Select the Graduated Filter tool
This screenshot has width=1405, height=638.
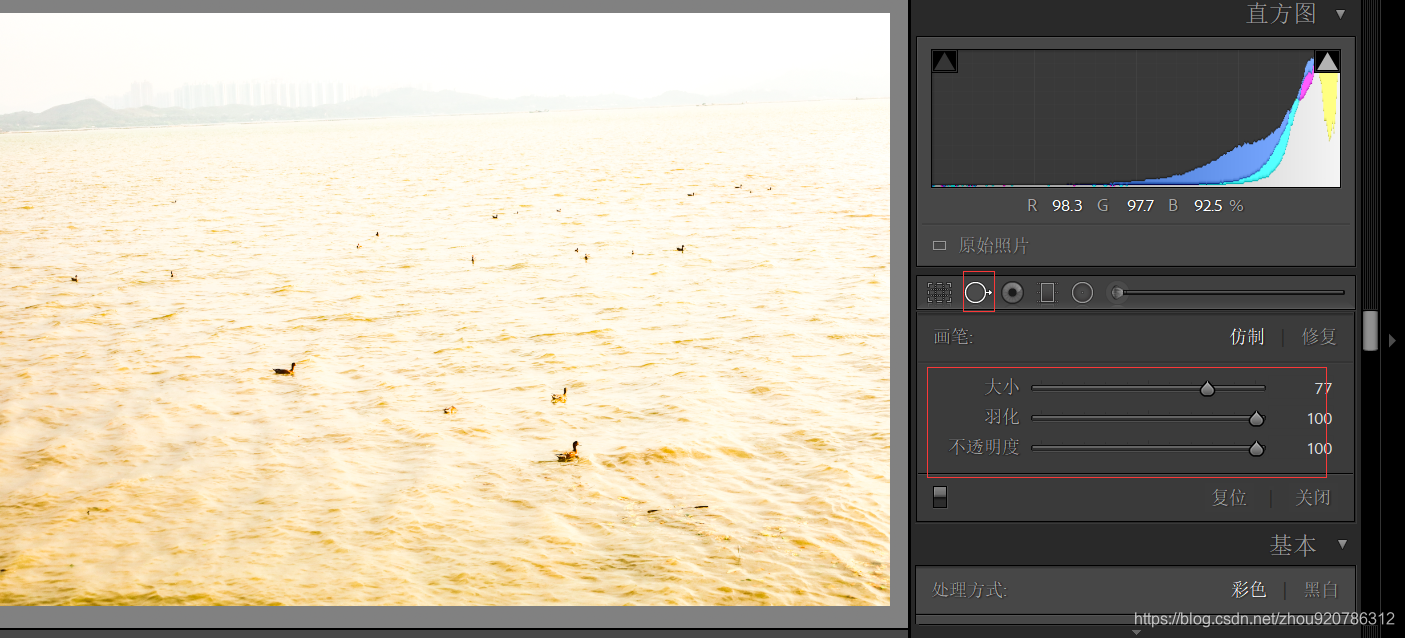click(x=1047, y=292)
